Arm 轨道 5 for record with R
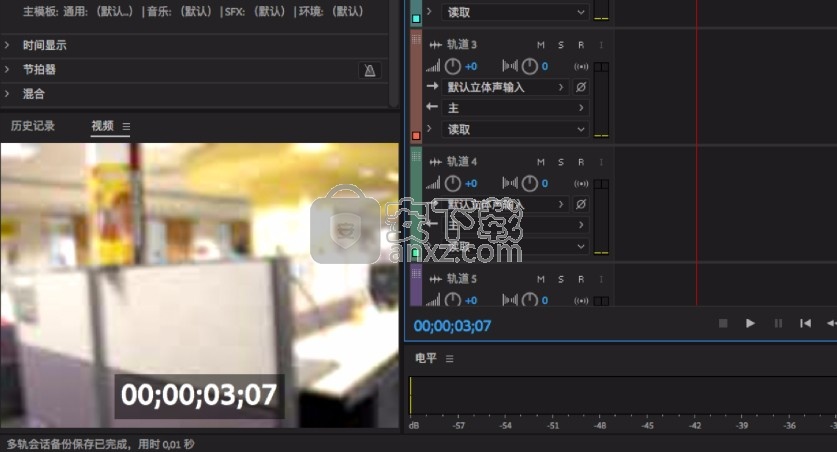The image size is (837, 452). [581, 280]
